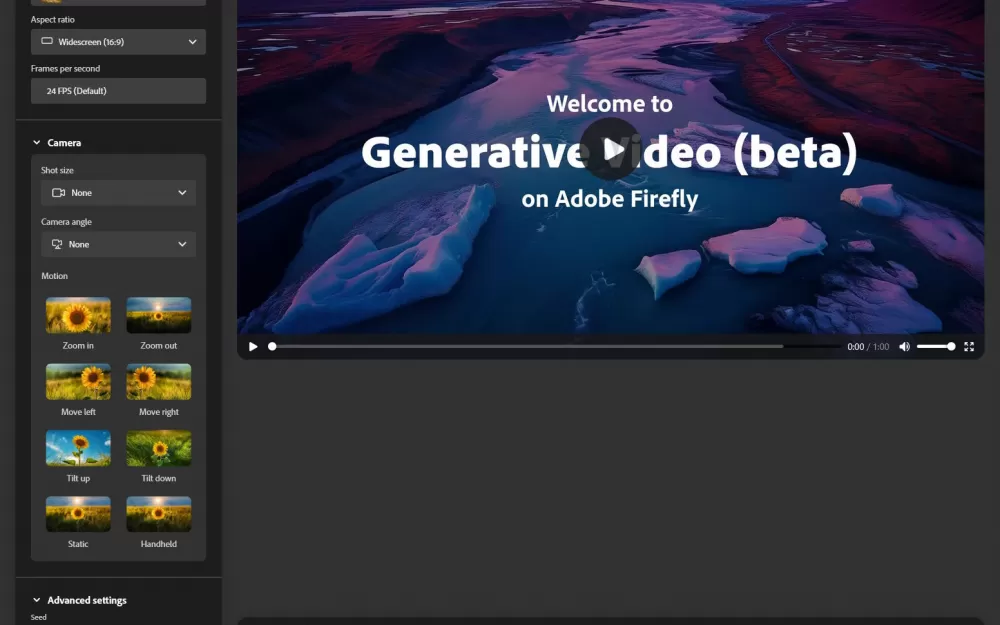Click the video progress seek bar
1000x625 pixels.
coord(527,347)
